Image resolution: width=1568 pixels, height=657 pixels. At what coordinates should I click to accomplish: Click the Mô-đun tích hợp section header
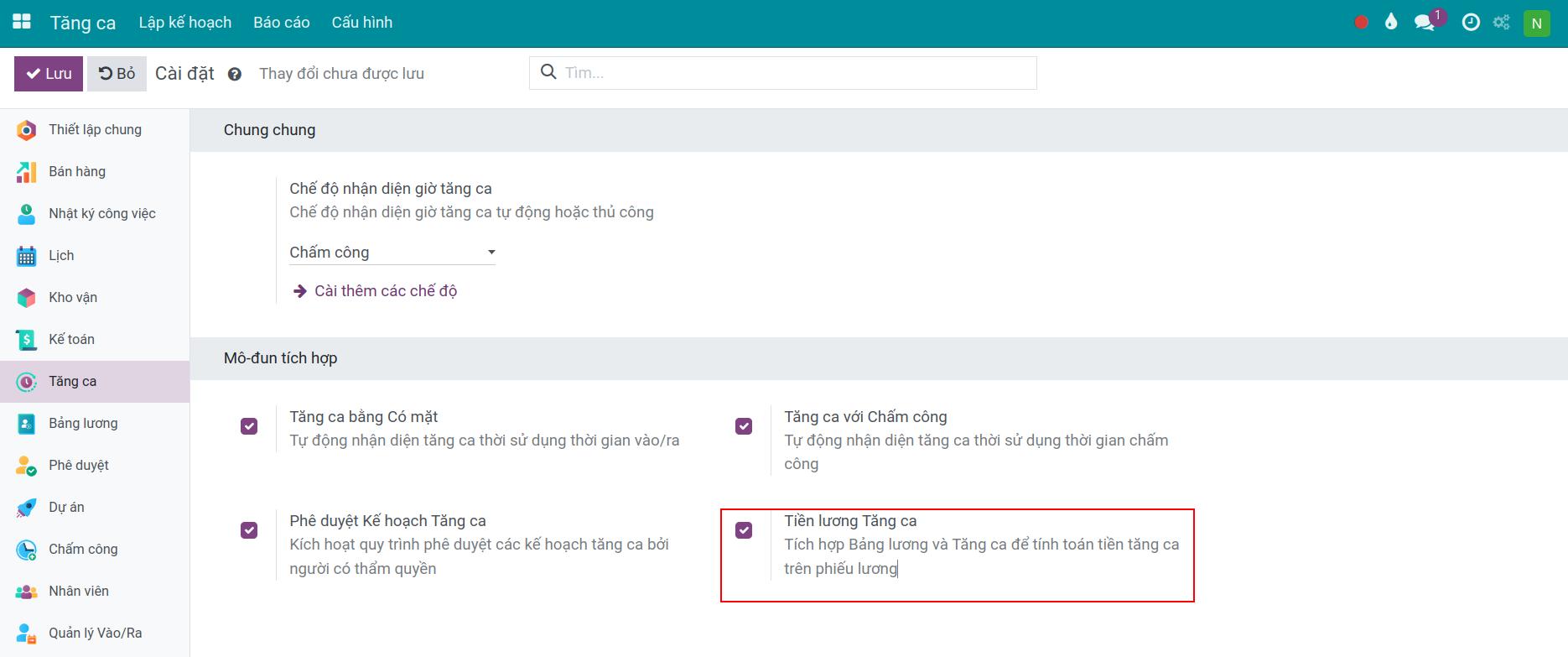pyautogui.click(x=280, y=358)
